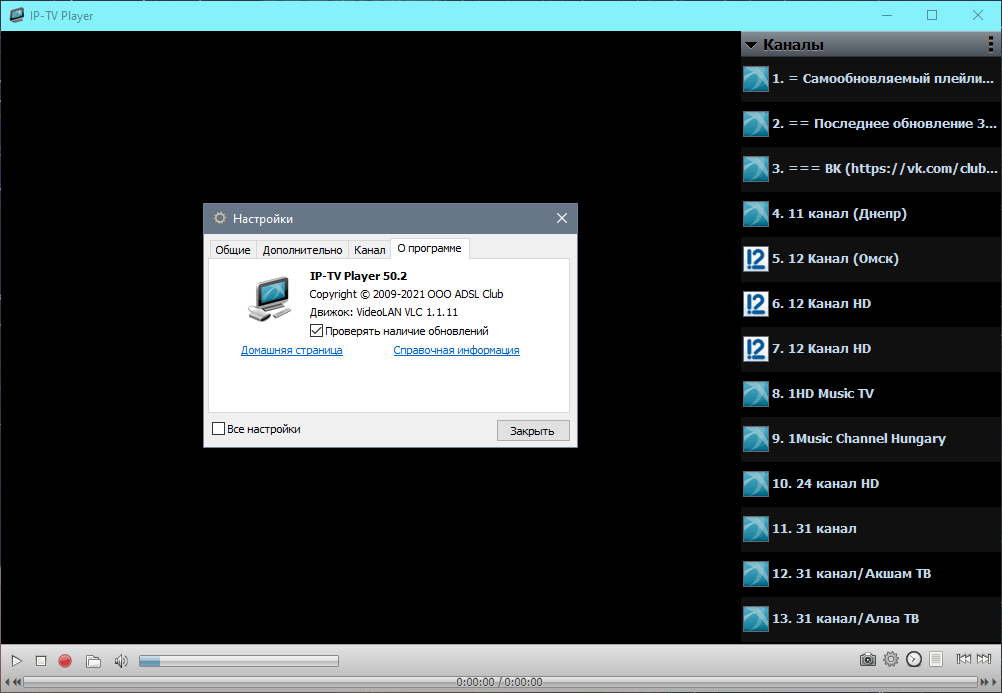Toggle the channel list panel icon

point(936,659)
